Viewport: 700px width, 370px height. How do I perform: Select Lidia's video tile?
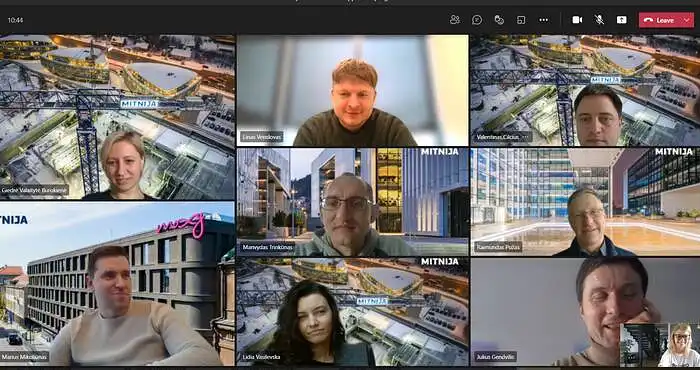pos(353,312)
